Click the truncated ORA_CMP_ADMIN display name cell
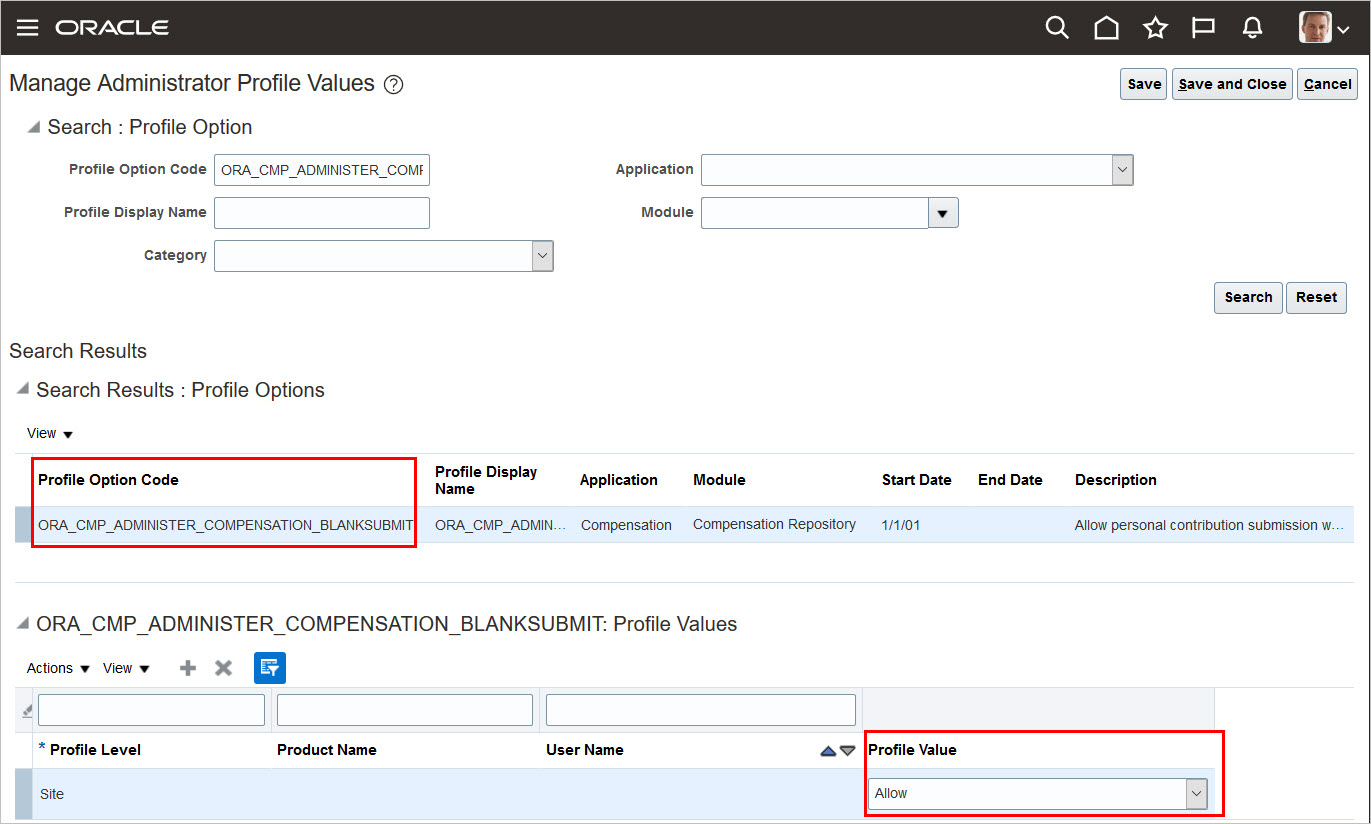The image size is (1371, 824). [500, 525]
